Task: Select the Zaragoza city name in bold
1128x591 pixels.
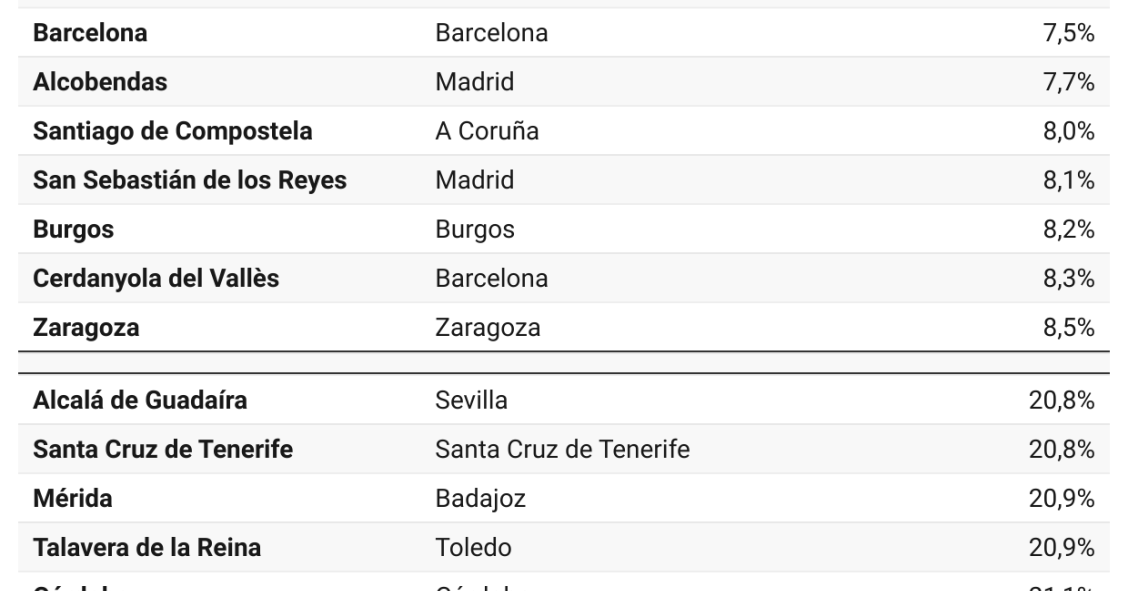Action: coord(86,328)
